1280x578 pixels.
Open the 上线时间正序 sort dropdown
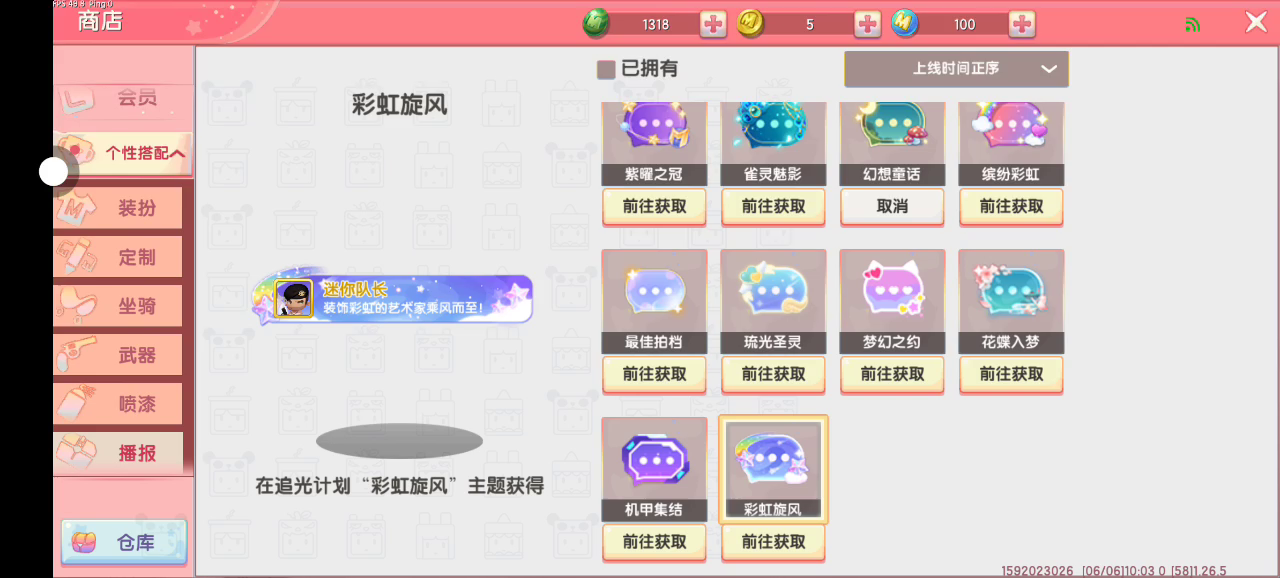[956, 69]
